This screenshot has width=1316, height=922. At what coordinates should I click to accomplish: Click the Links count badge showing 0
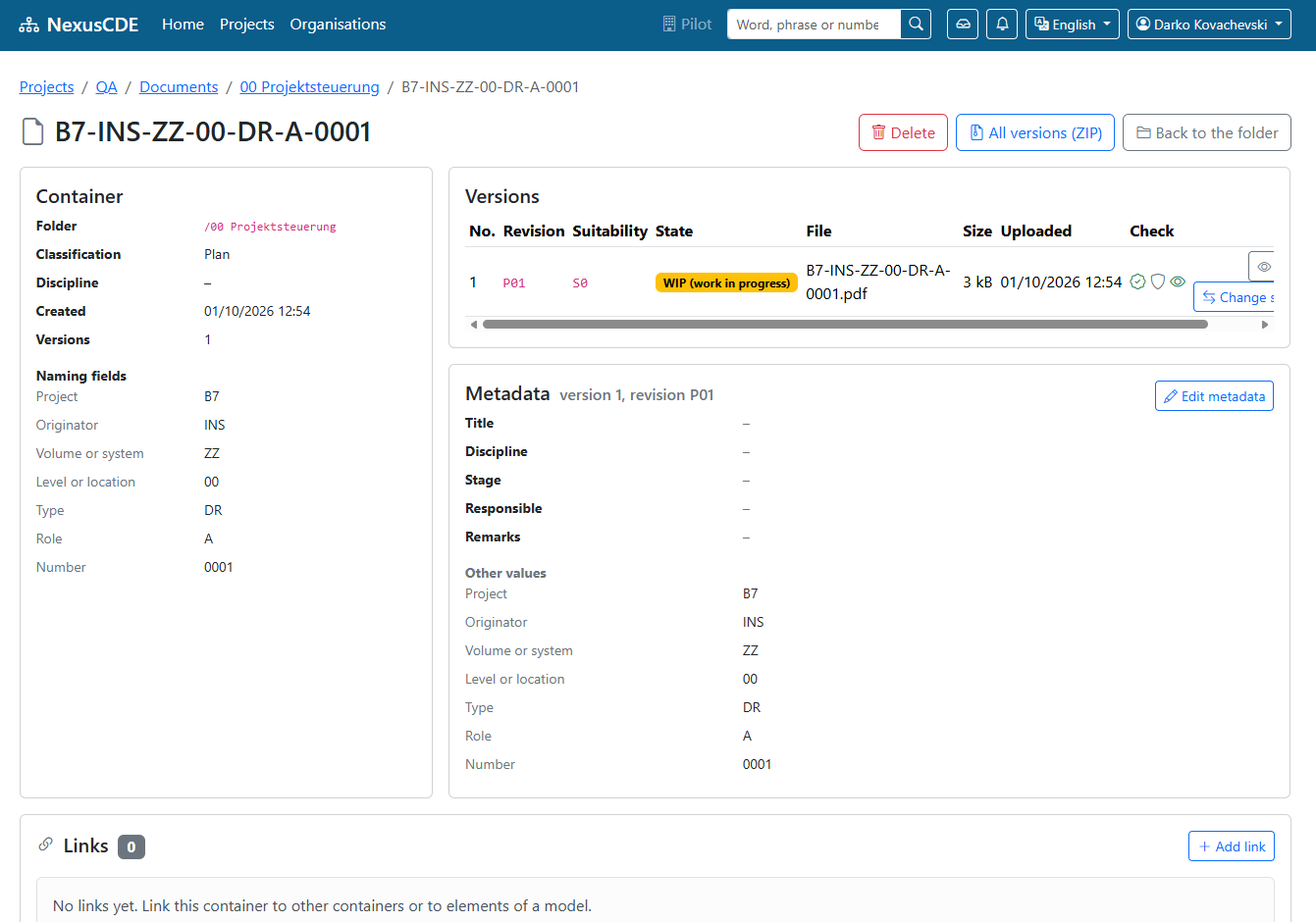click(x=132, y=846)
